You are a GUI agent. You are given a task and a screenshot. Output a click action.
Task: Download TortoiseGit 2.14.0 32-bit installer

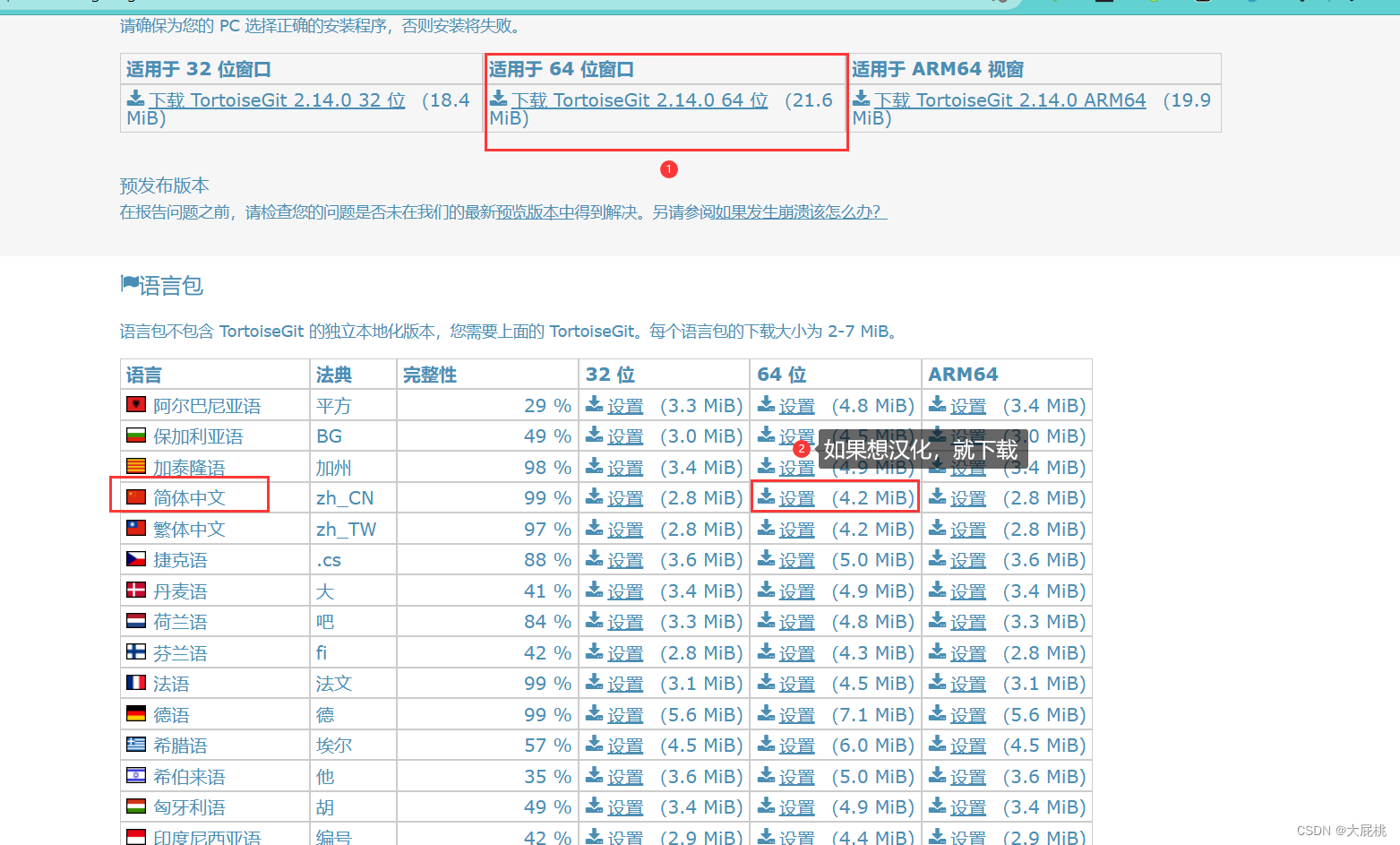[x=277, y=100]
